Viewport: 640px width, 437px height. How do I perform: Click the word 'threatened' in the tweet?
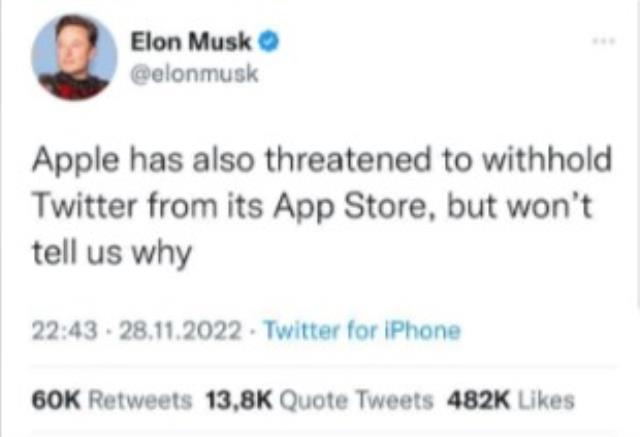click(347, 160)
